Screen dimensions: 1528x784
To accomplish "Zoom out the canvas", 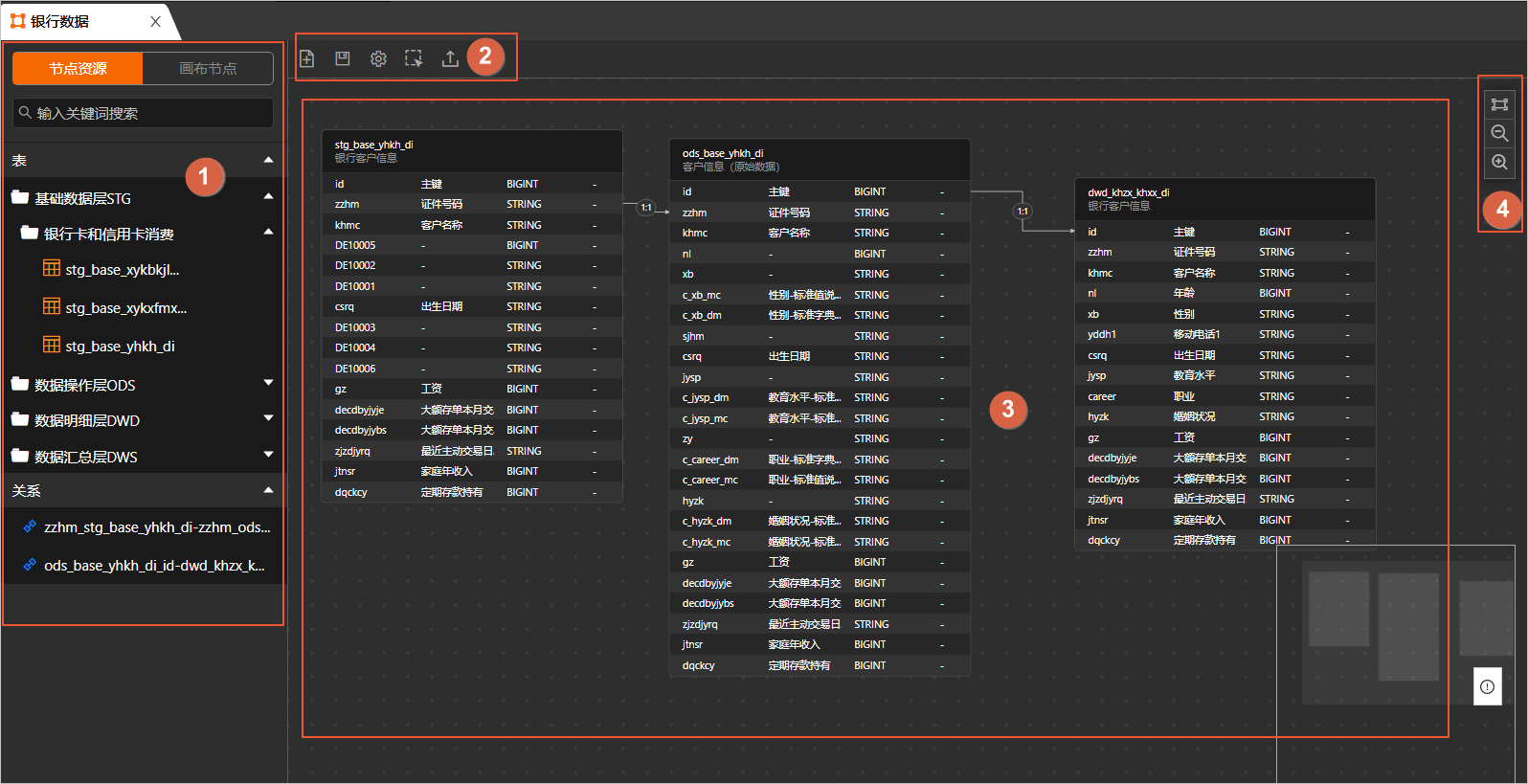I will coord(1499,133).
